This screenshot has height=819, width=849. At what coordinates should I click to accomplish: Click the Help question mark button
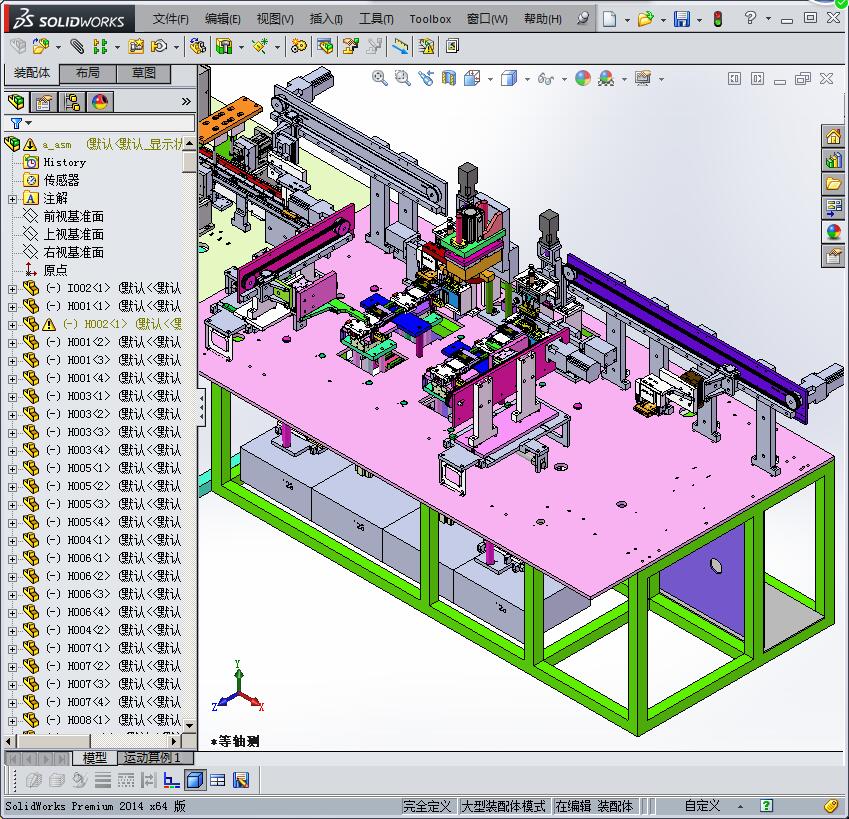pyautogui.click(x=751, y=18)
